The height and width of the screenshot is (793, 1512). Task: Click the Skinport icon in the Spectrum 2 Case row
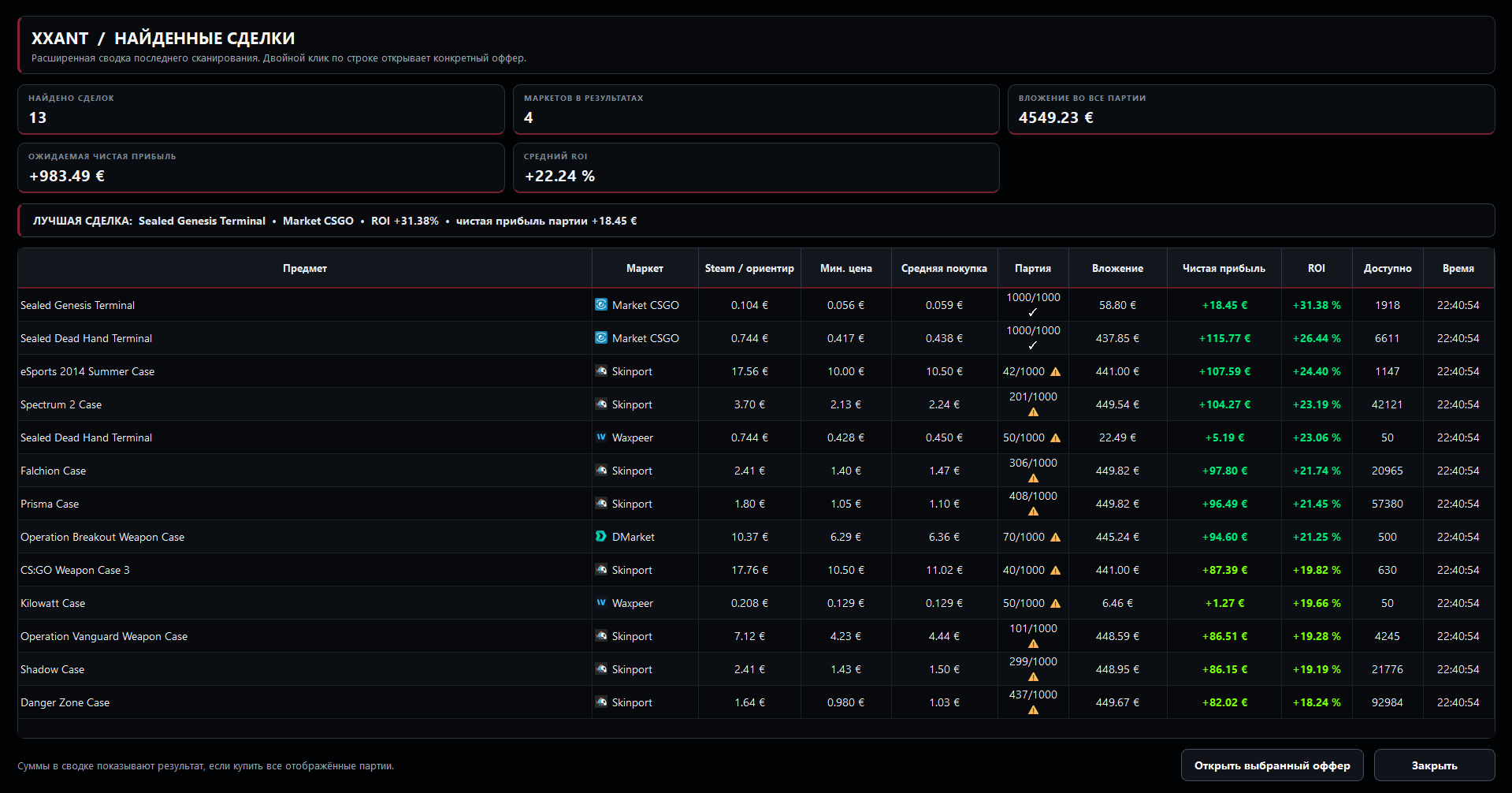601,404
